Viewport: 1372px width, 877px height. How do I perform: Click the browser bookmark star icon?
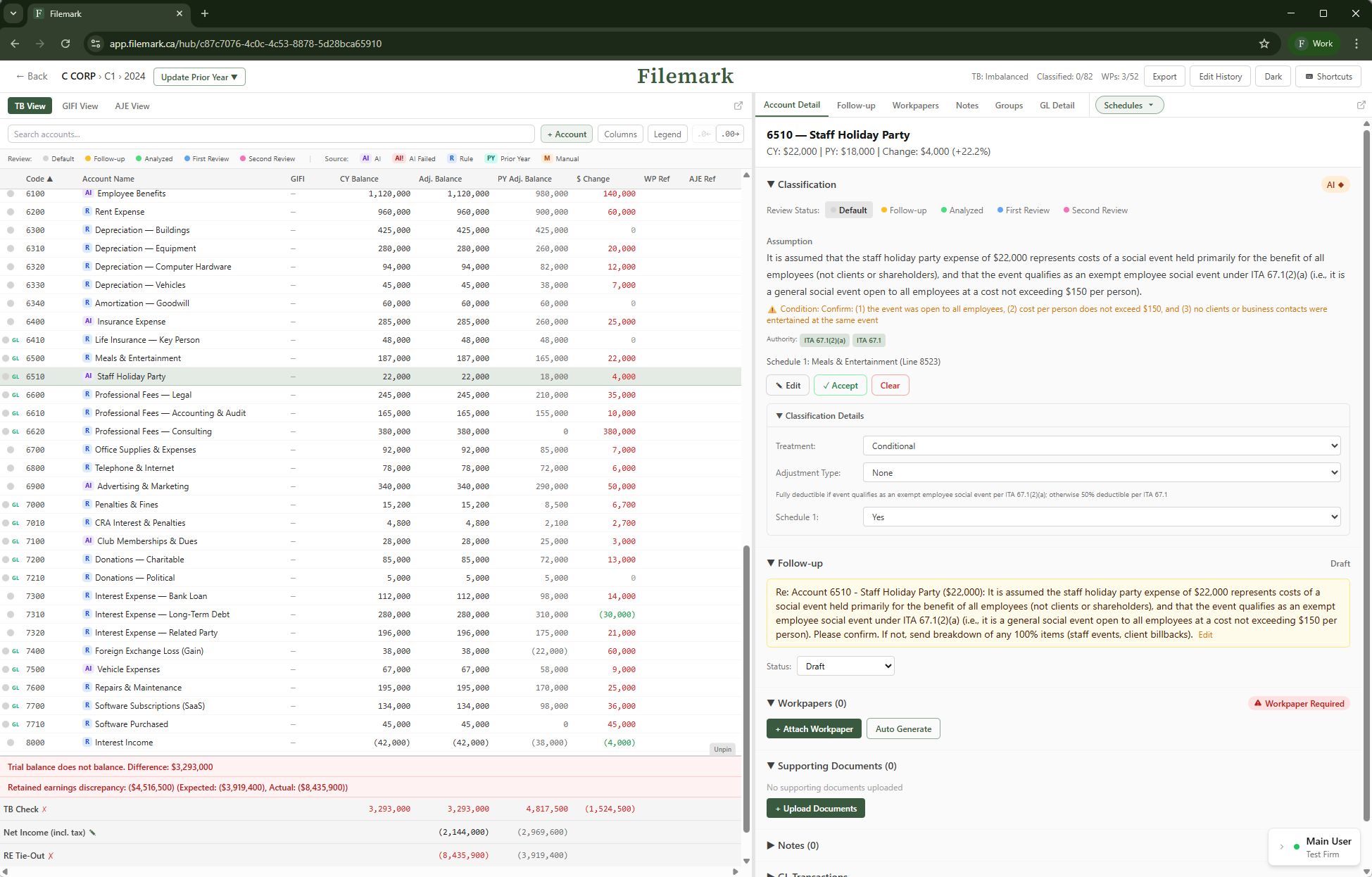click(x=1264, y=44)
